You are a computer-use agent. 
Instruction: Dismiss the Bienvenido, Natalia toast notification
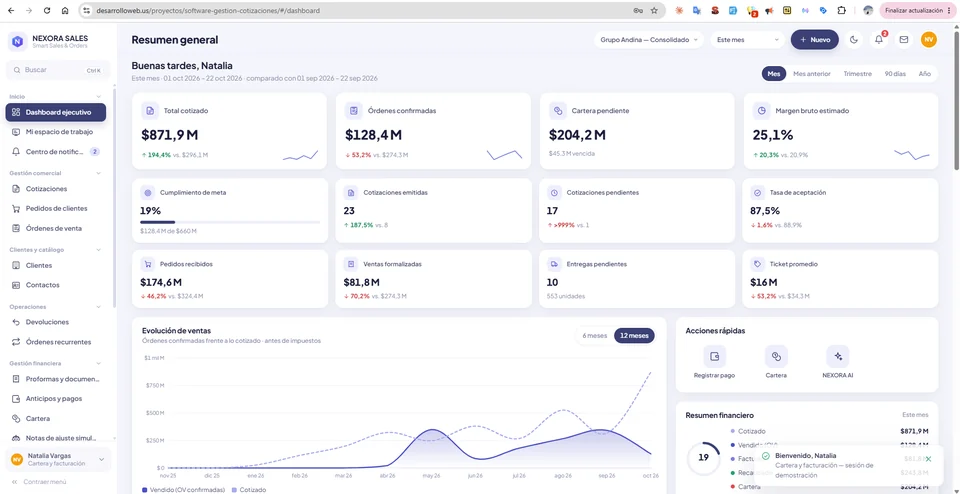tap(928, 458)
